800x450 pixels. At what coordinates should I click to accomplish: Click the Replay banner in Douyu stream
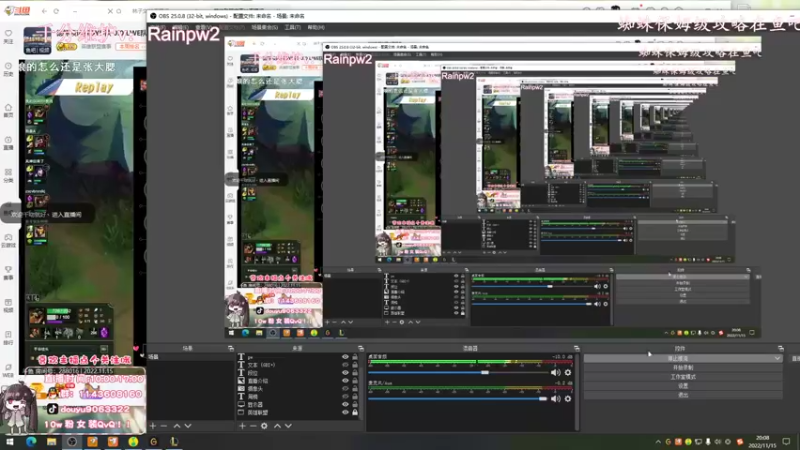pyautogui.click(x=94, y=87)
